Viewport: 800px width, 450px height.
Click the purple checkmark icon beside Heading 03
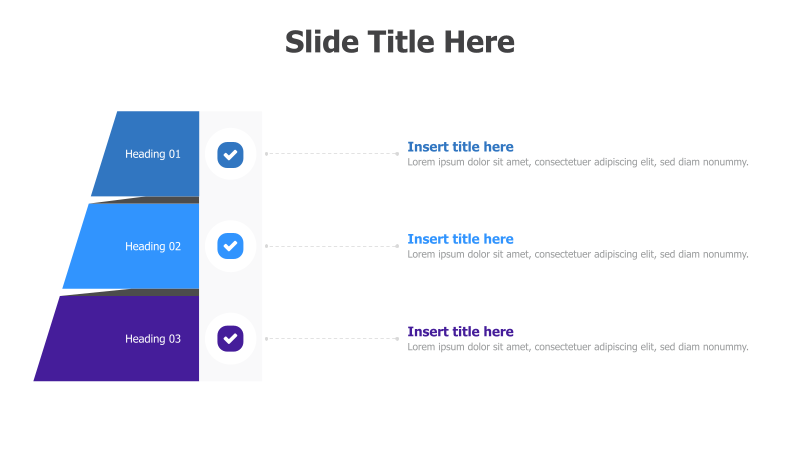[x=230, y=338]
